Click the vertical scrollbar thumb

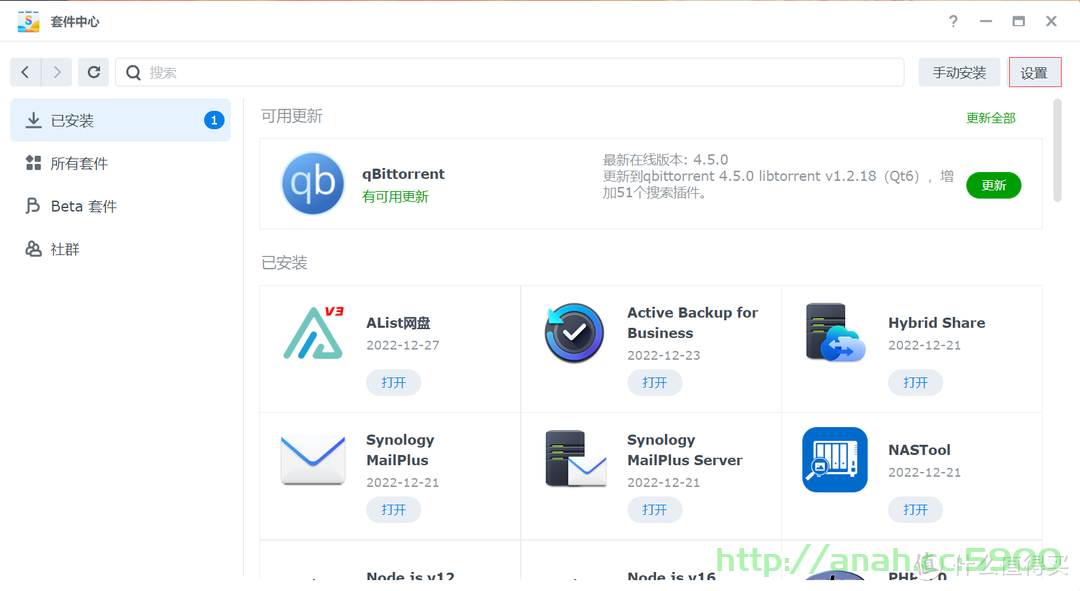coord(1057,150)
